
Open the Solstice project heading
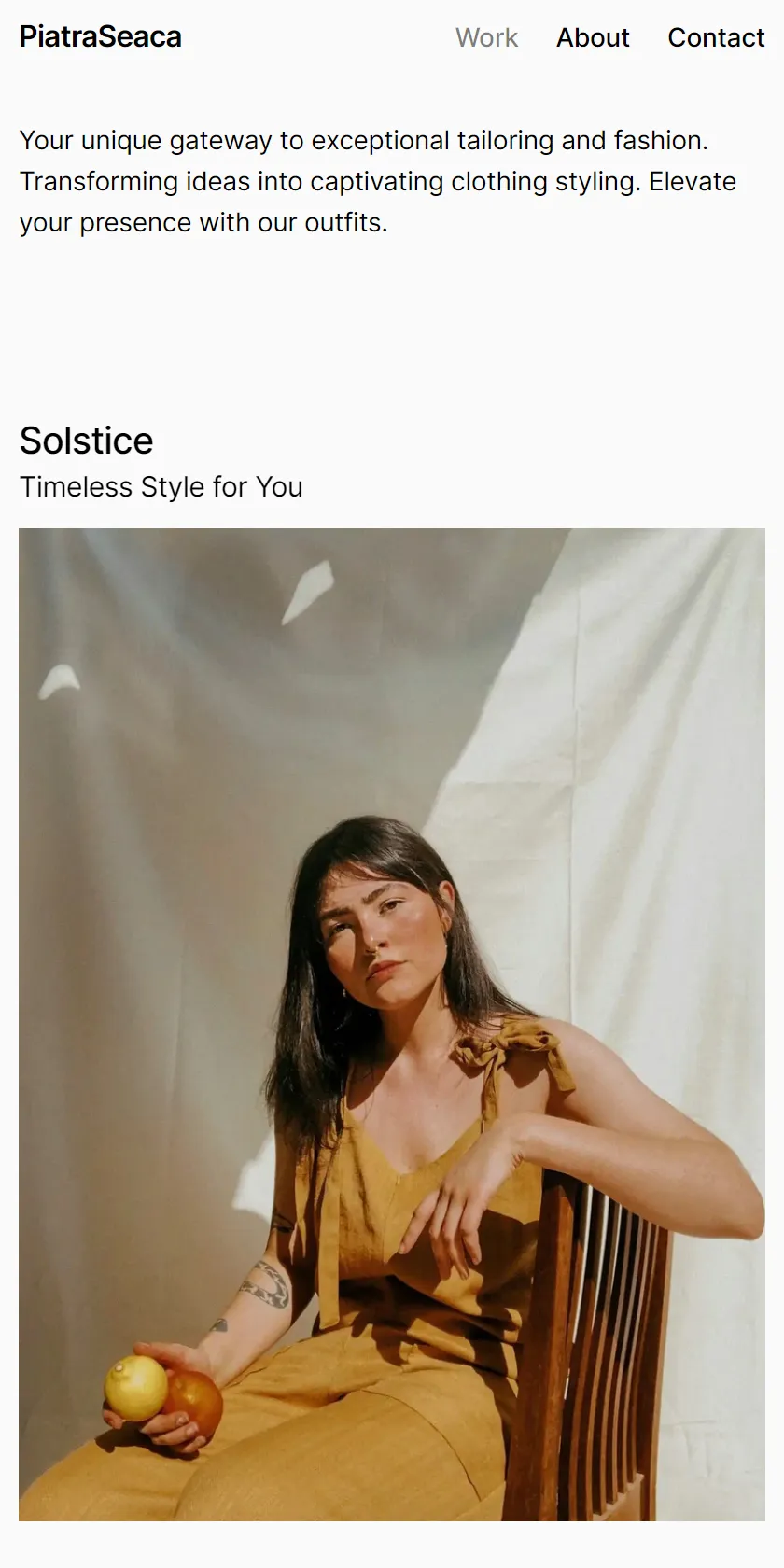(x=86, y=441)
